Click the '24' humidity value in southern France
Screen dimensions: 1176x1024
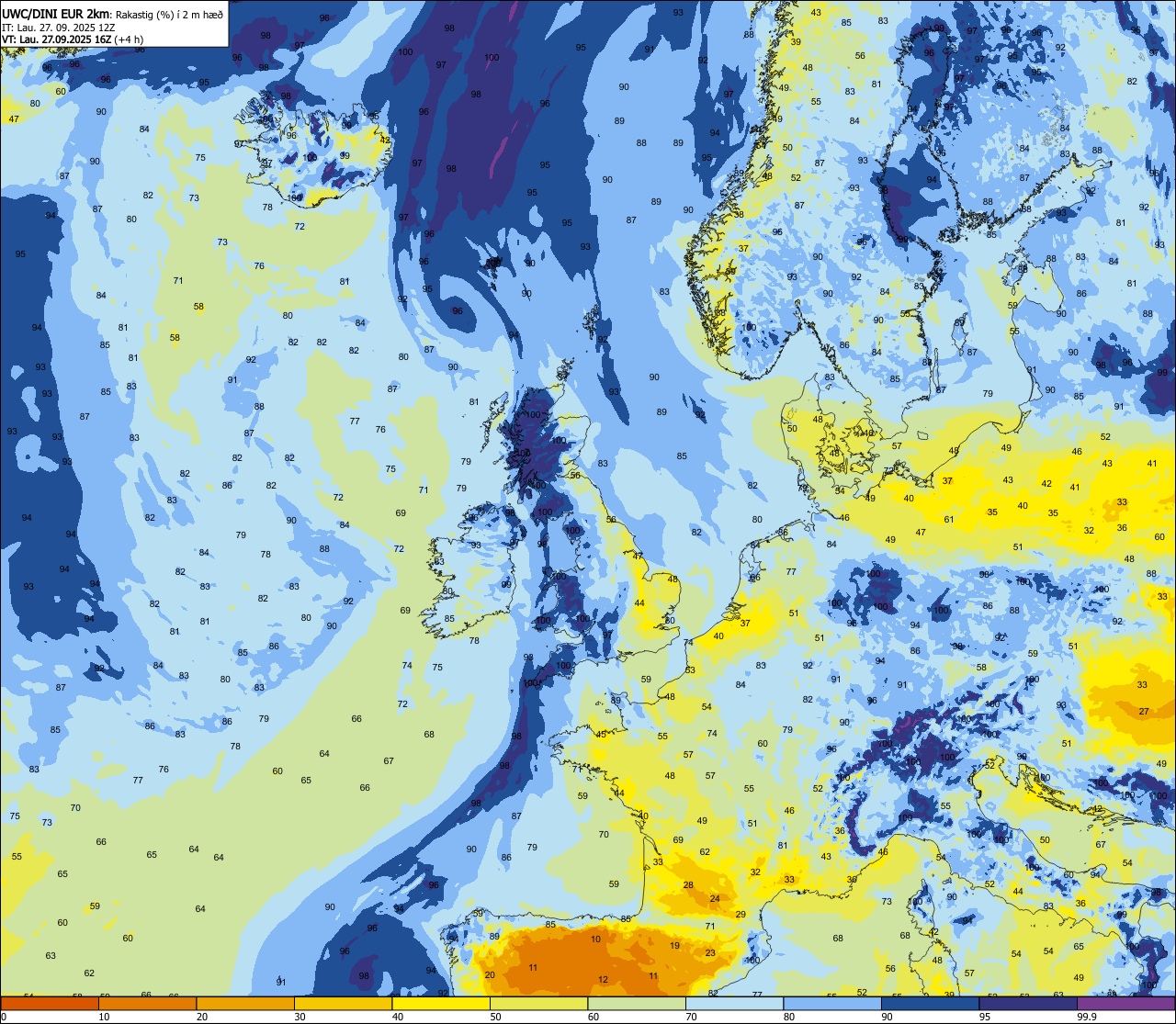714,899
